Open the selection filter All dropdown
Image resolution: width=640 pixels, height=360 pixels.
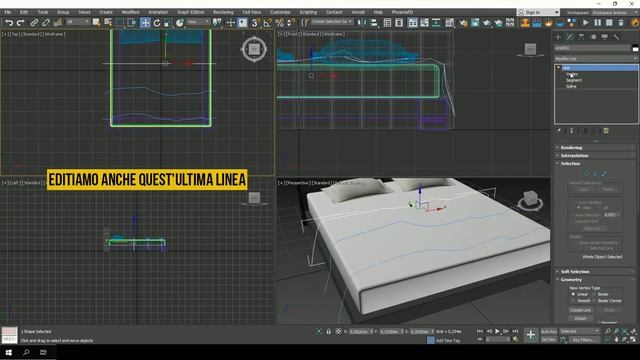(78, 22)
